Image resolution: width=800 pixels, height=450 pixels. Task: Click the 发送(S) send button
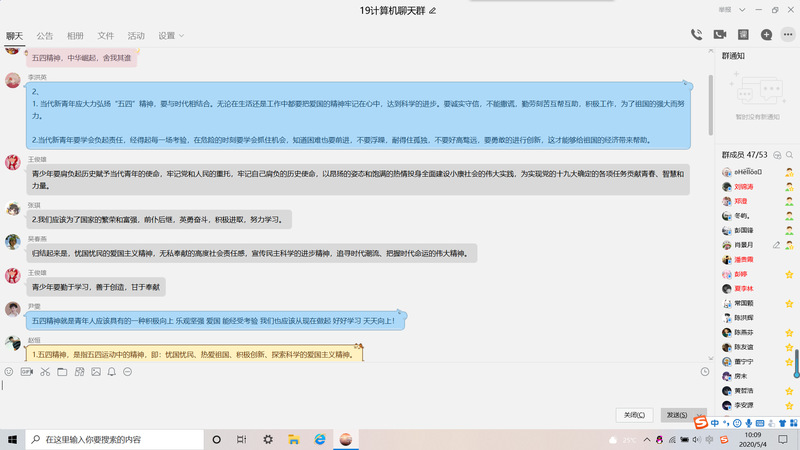click(x=676, y=415)
